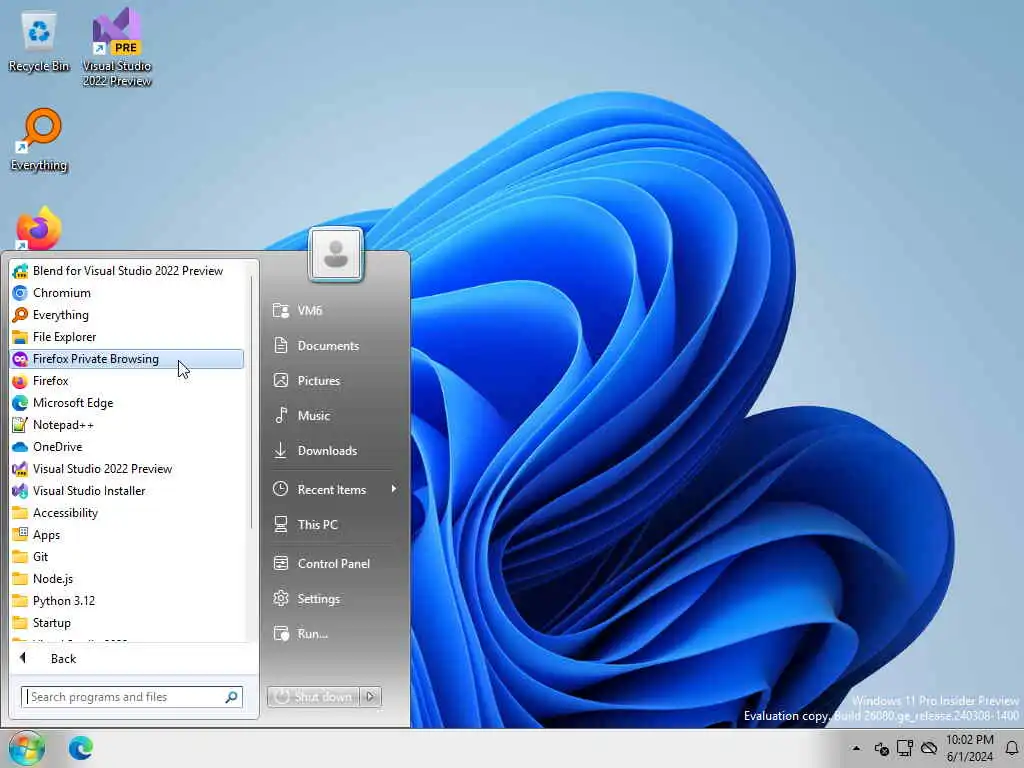Click the user account picture
Screen dimensions: 1024x768
click(x=336, y=255)
